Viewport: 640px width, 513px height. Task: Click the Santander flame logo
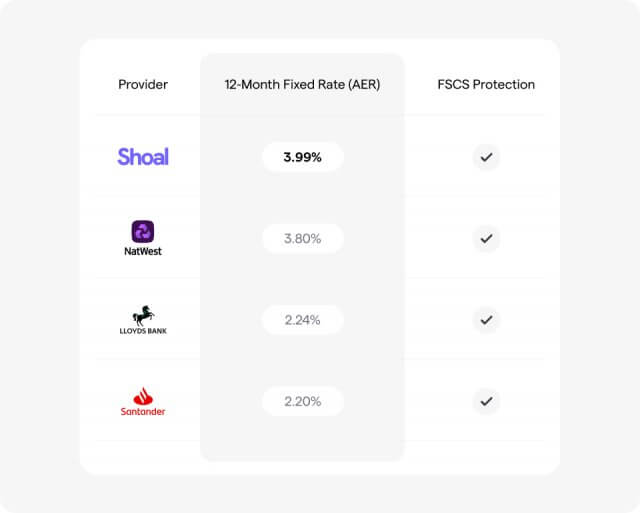pyautogui.click(x=143, y=395)
